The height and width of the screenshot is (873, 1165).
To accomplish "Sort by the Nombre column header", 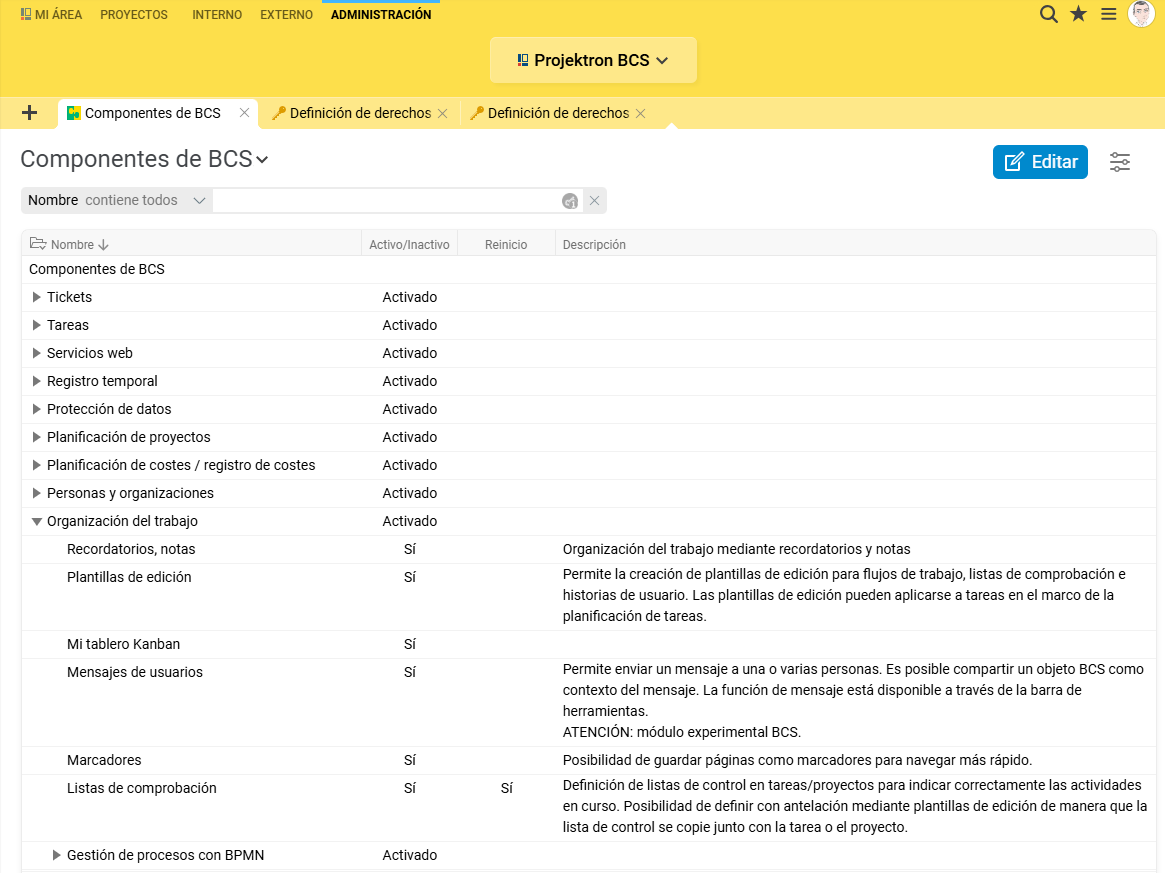I will click(x=72, y=244).
